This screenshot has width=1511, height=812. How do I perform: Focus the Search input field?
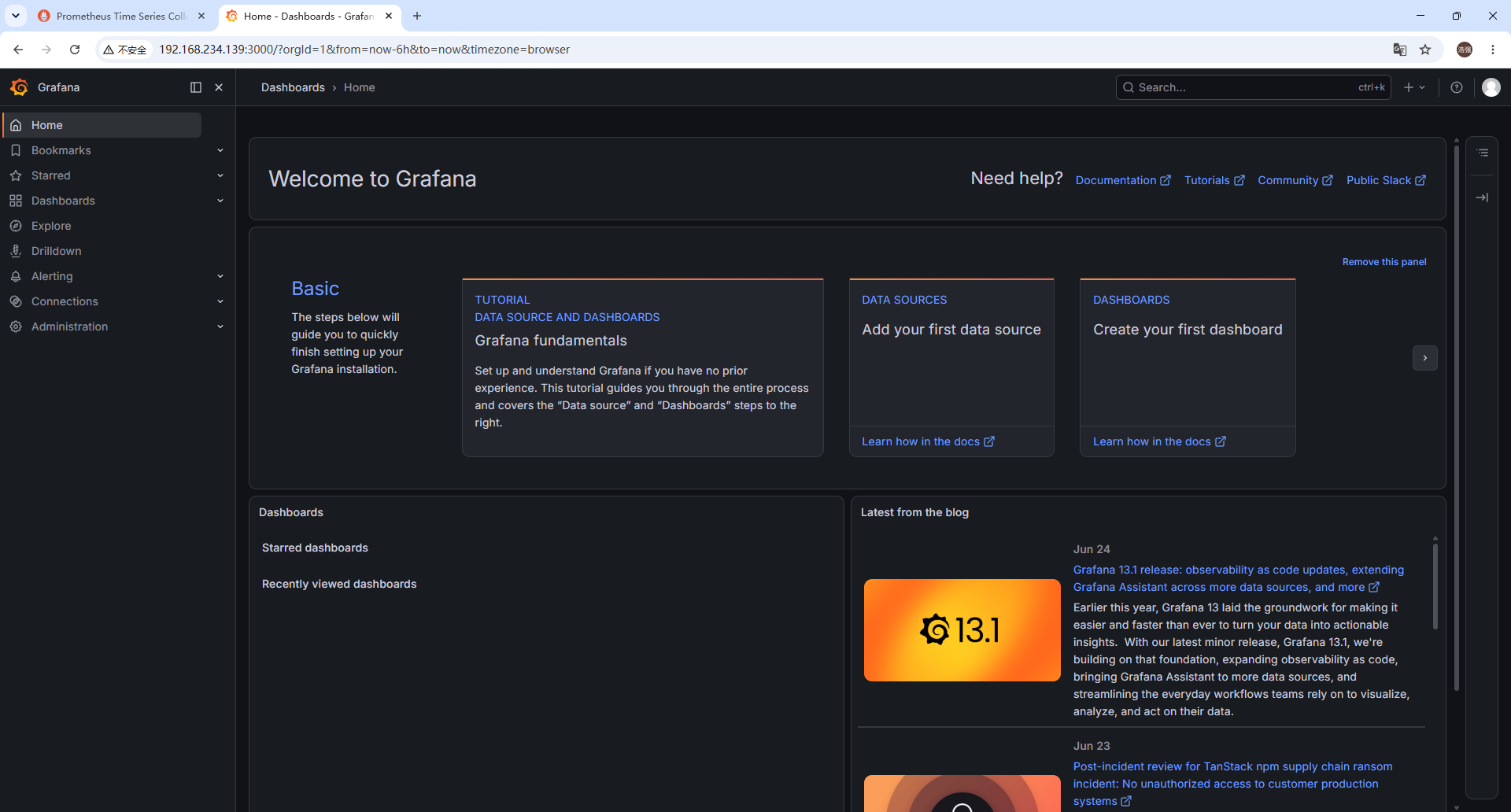pos(1253,87)
